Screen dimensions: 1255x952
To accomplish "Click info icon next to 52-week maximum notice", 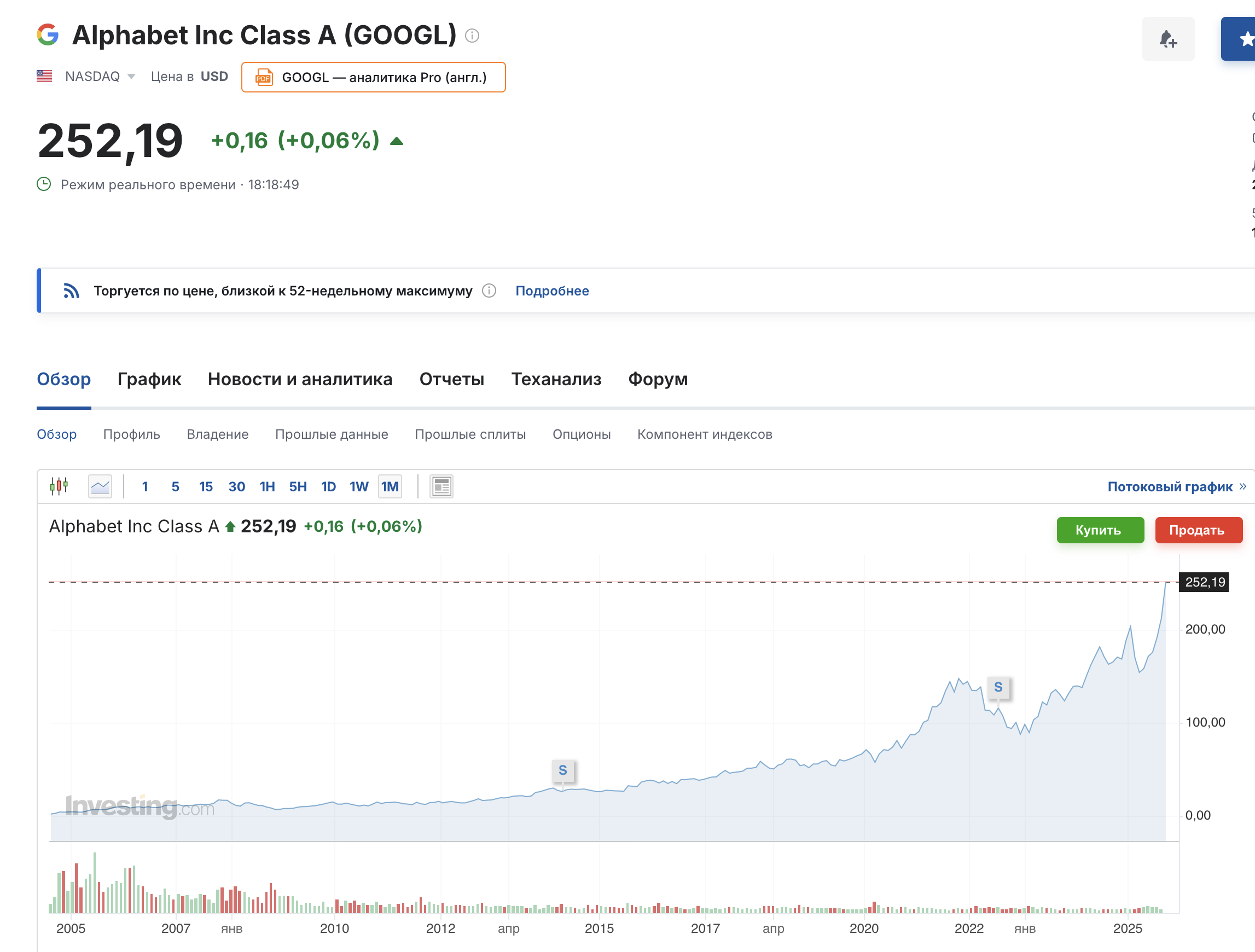I will pos(489,291).
